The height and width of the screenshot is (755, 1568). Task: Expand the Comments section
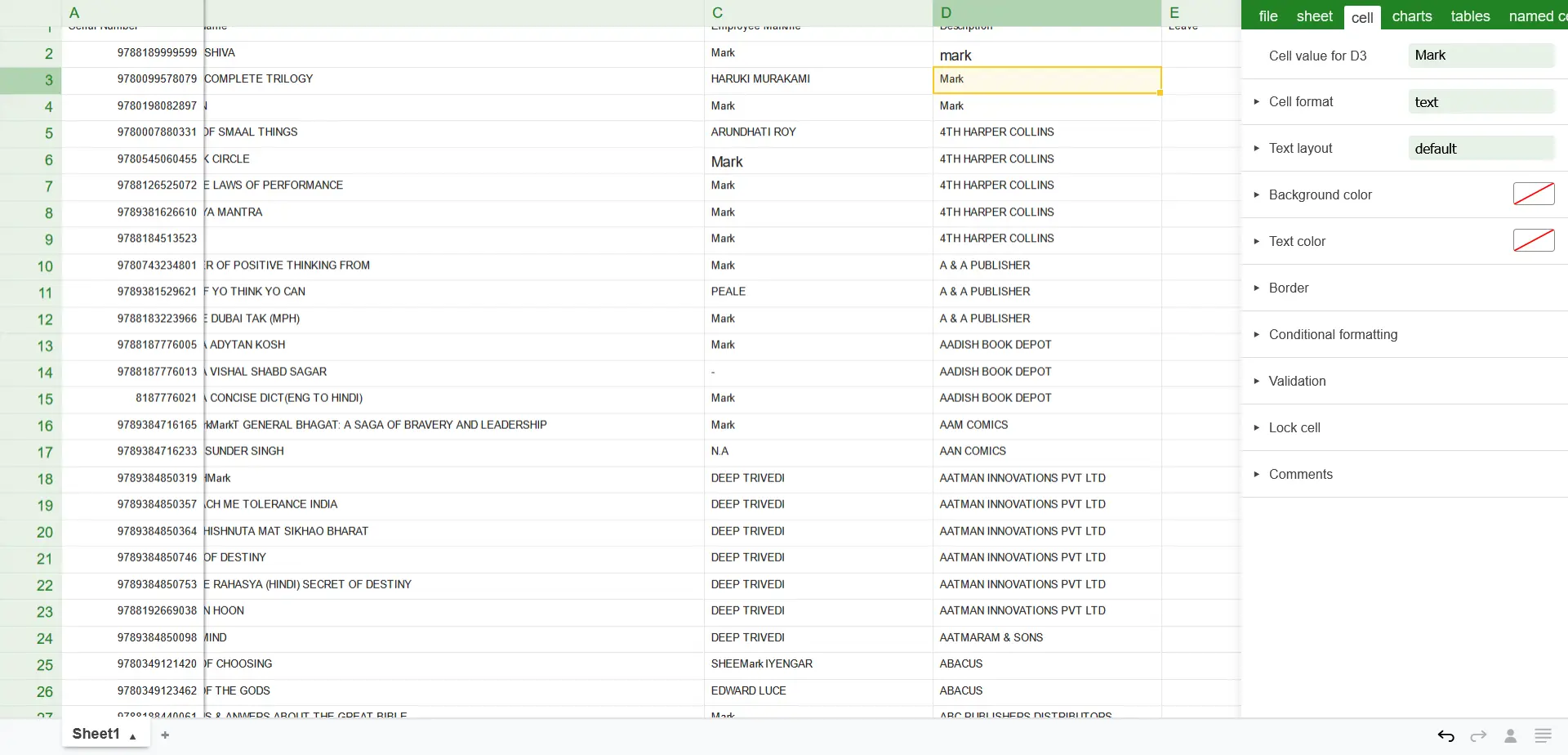coord(1300,475)
